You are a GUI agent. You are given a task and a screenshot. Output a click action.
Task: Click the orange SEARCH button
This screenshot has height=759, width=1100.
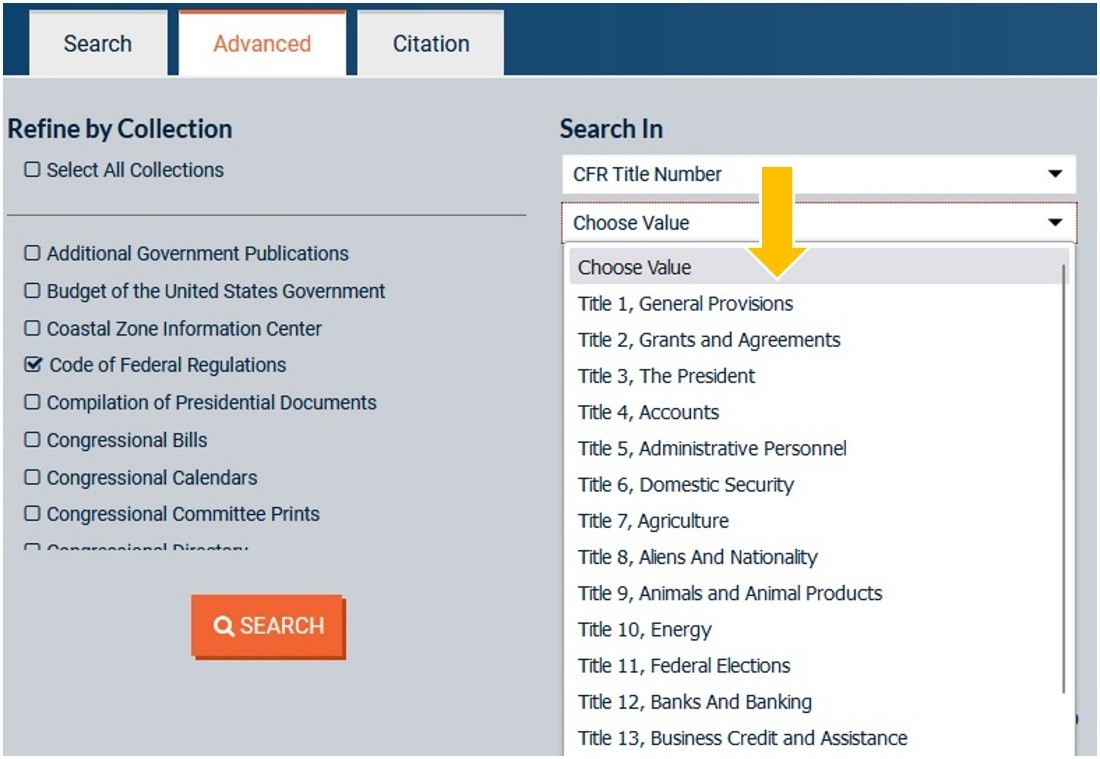(x=267, y=626)
